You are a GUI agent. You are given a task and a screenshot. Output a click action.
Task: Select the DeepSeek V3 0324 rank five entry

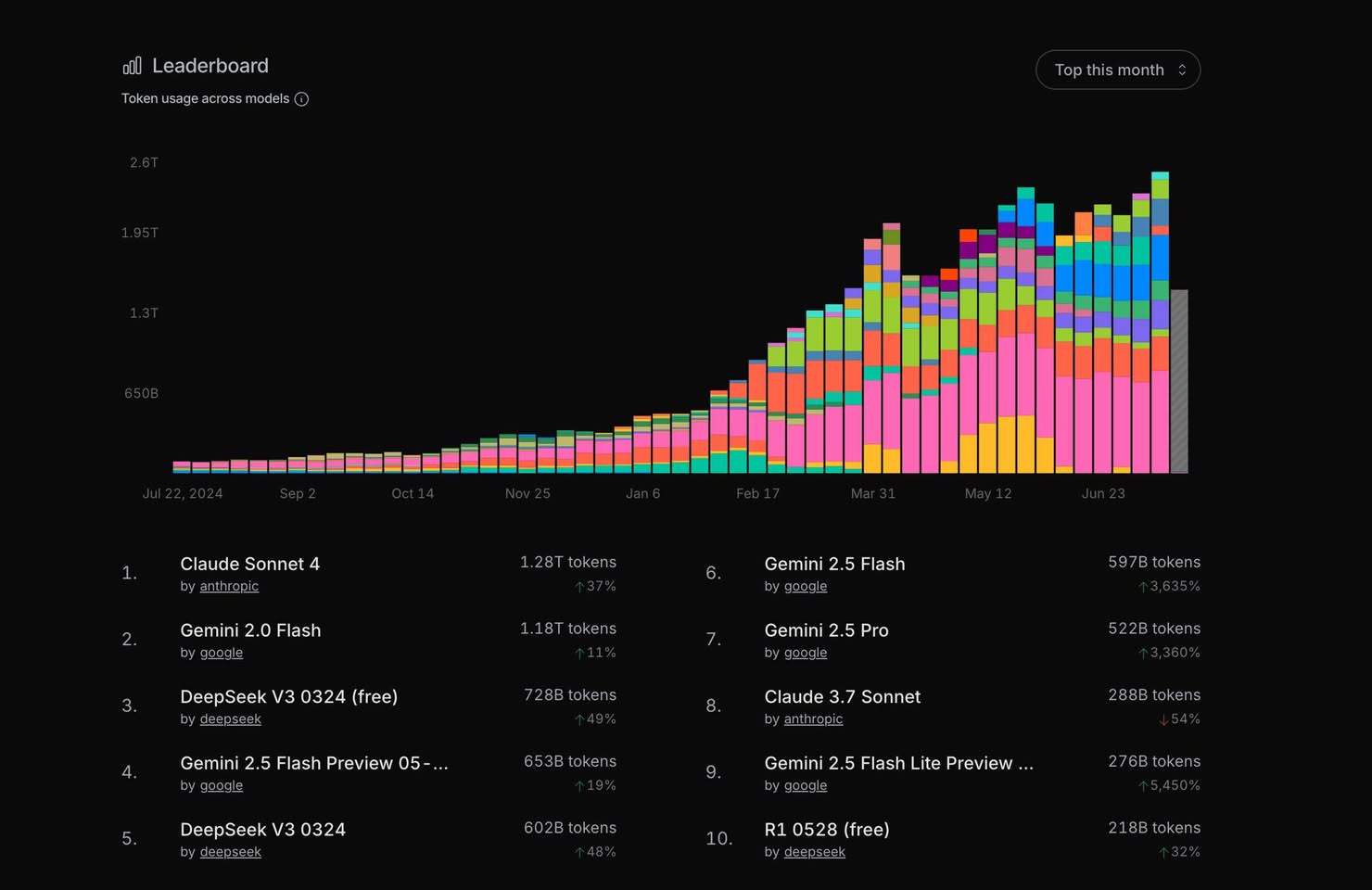(262, 830)
